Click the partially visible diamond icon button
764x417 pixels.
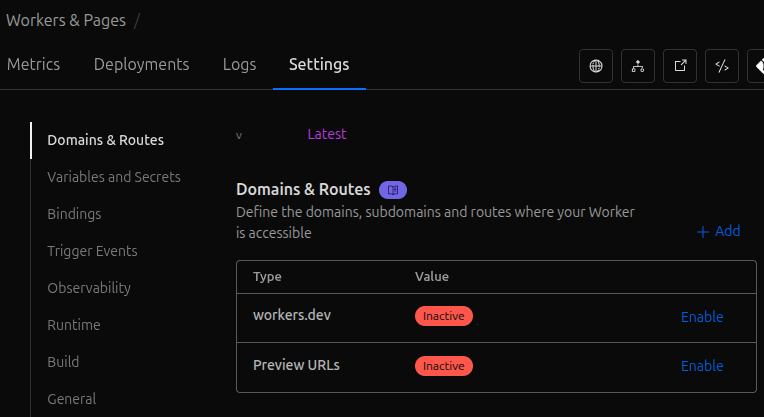pos(756,66)
